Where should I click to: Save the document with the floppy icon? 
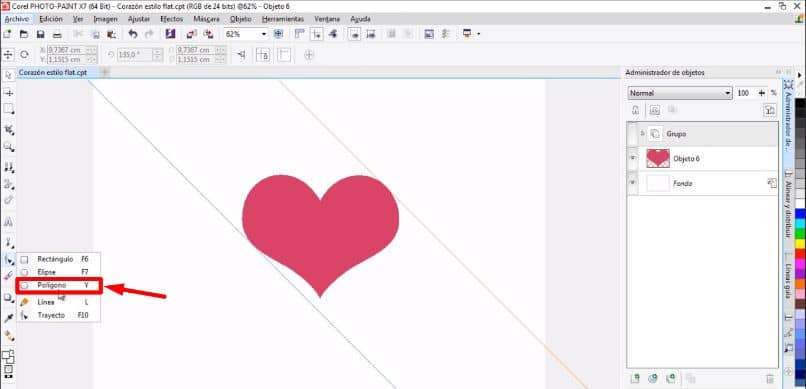pos(41,34)
